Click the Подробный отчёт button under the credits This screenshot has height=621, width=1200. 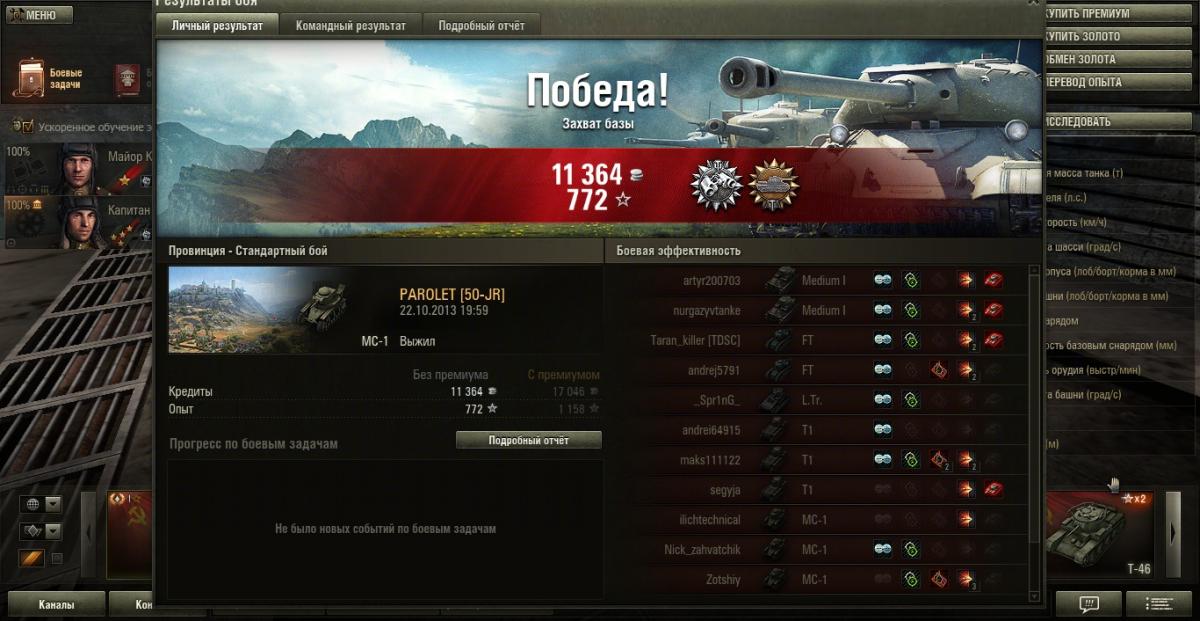coord(529,440)
